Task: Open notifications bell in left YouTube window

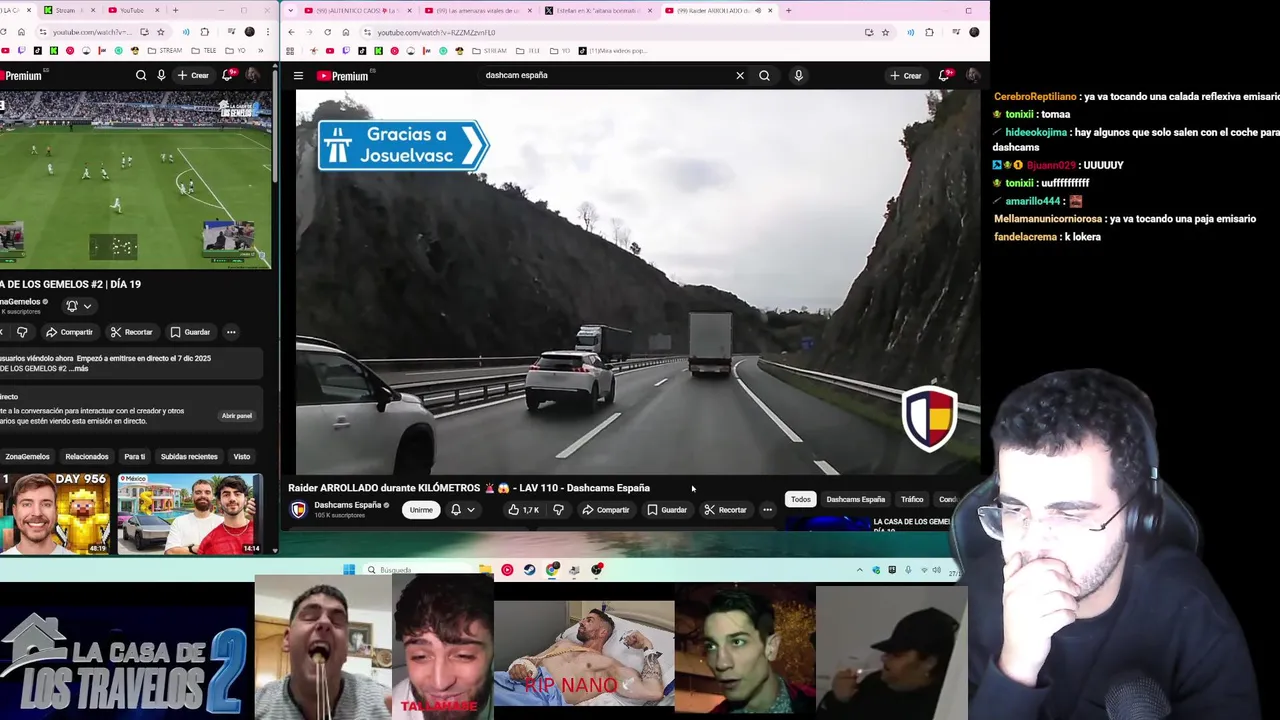Action: (229, 75)
